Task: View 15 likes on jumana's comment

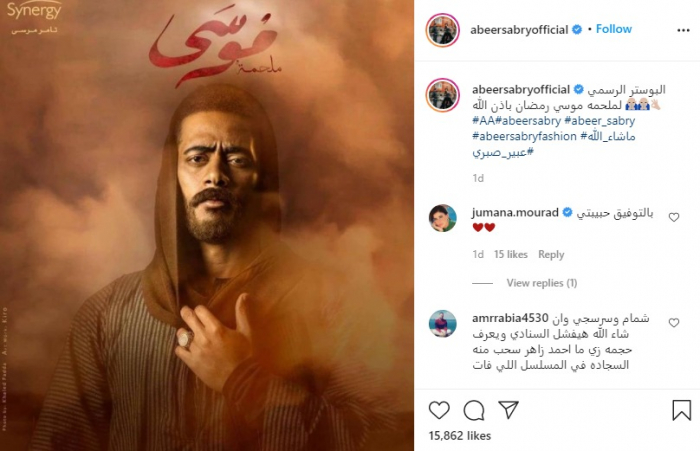Action: (511, 255)
